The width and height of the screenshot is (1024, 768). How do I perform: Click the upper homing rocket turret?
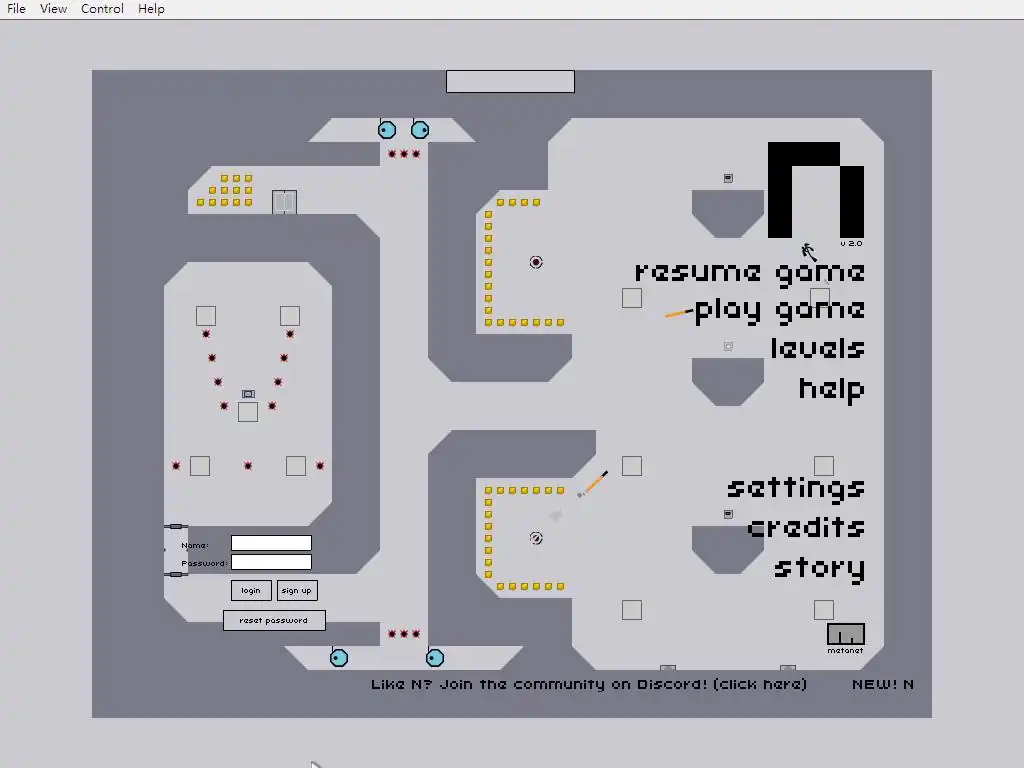click(x=536, y=262)
